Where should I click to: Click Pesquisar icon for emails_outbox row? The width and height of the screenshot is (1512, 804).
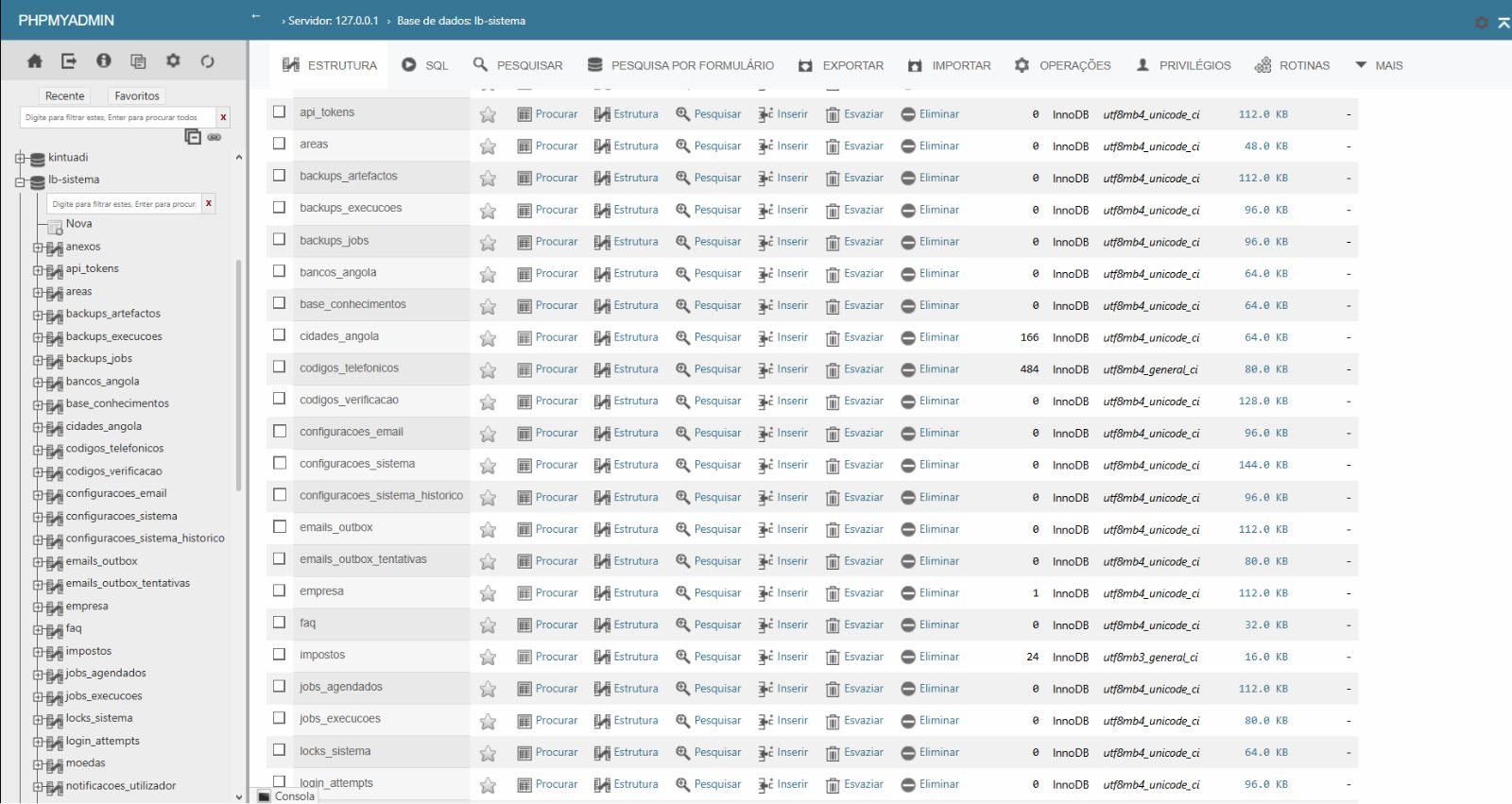tap(683, 530)
